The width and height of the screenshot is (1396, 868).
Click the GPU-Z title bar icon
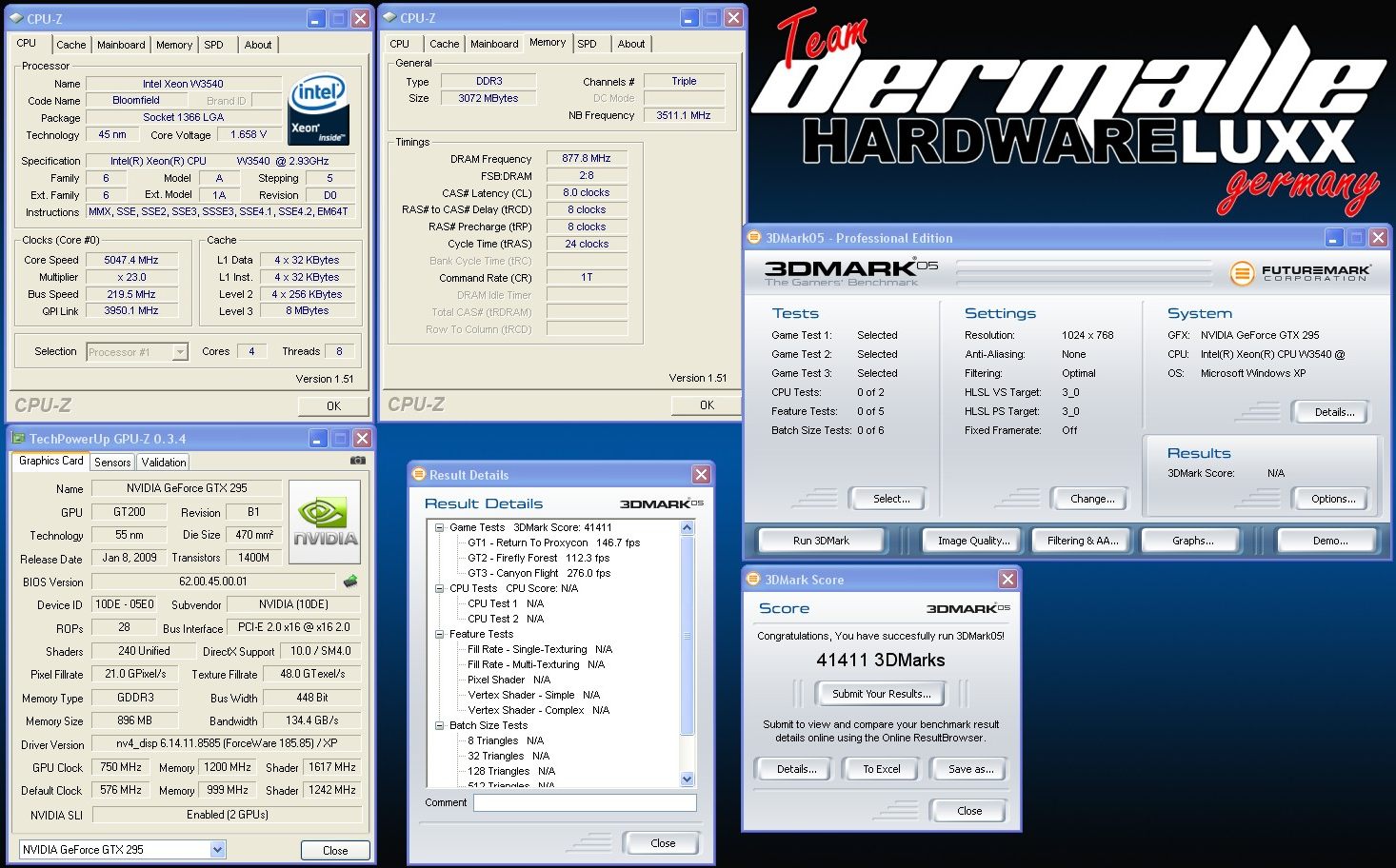click(x=18, y=438)
